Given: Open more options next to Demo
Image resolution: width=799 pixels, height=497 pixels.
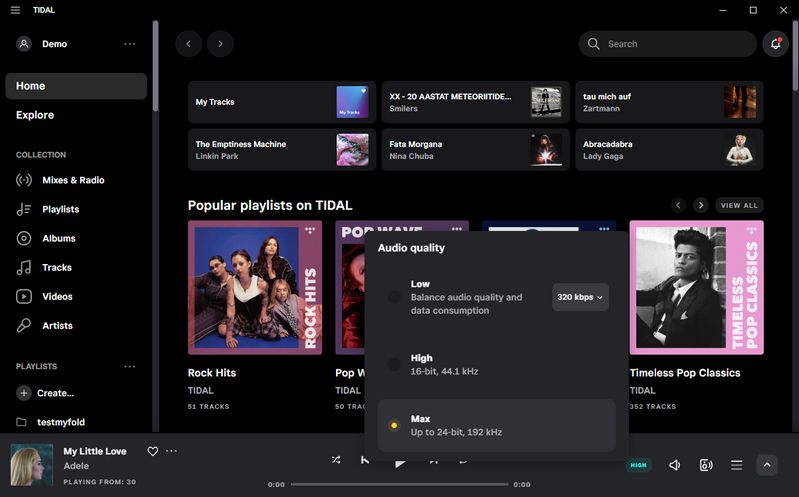Looking at the screenshot, I should click(130, 44).
